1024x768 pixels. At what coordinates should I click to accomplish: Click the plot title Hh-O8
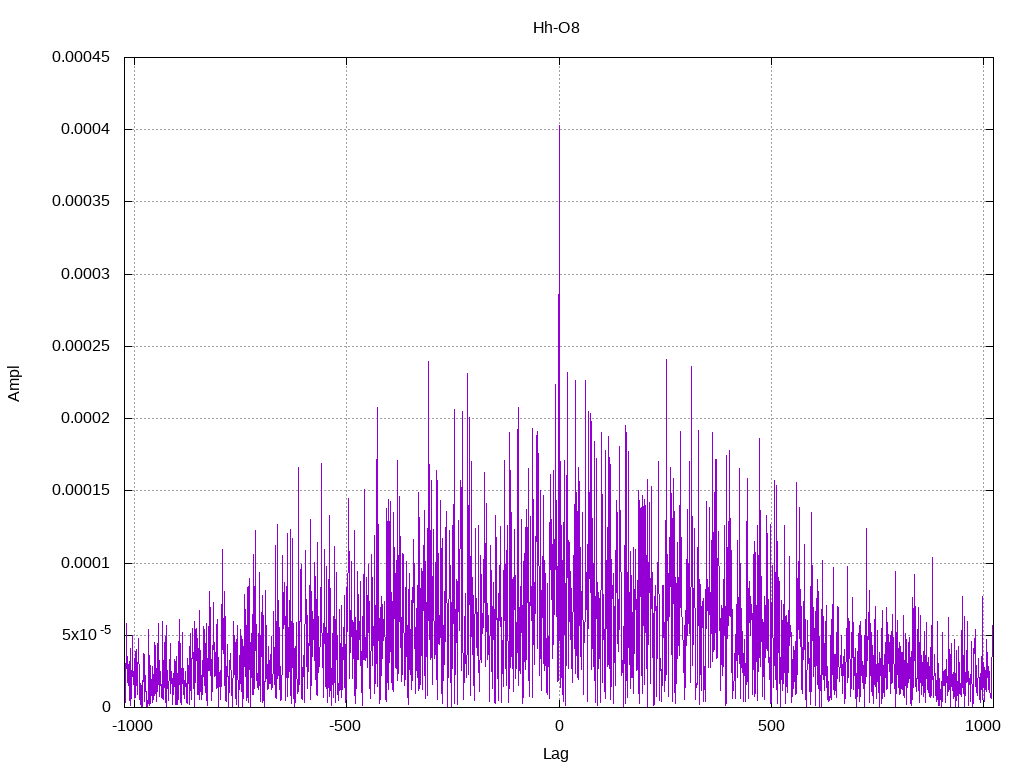pyautogui.click(x=556, y=28)
